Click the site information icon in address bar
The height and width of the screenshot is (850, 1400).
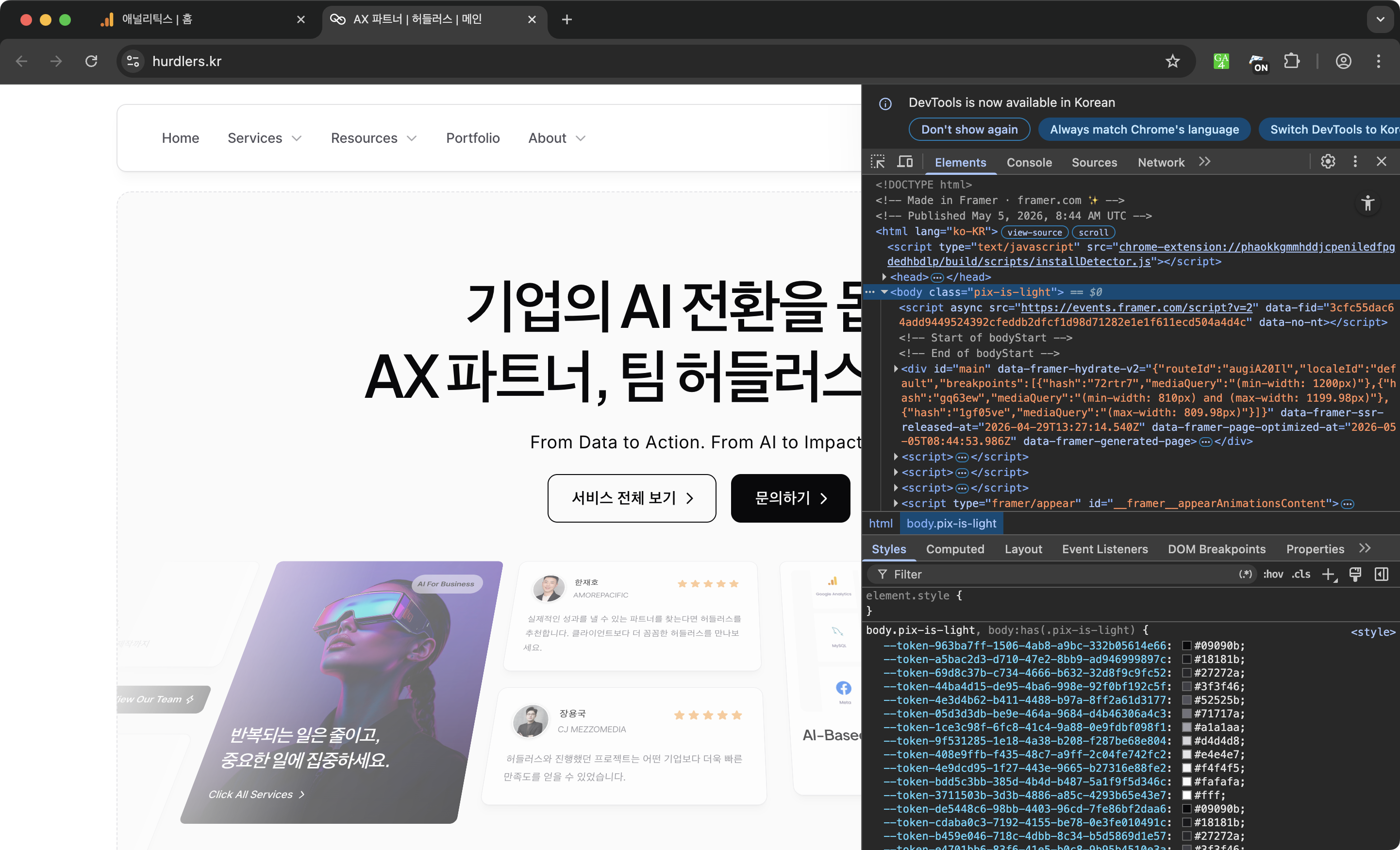click(133, 61)
